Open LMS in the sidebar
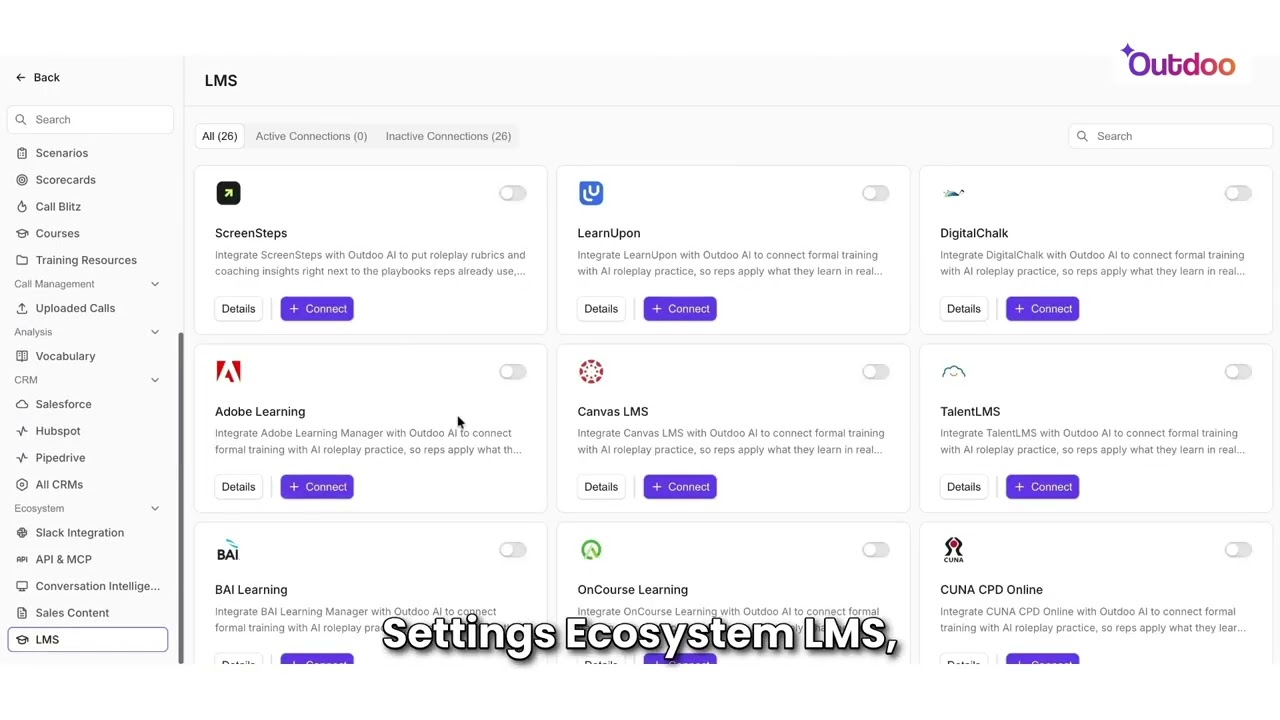The image size is (1280, 720). (x=88, y=640)
